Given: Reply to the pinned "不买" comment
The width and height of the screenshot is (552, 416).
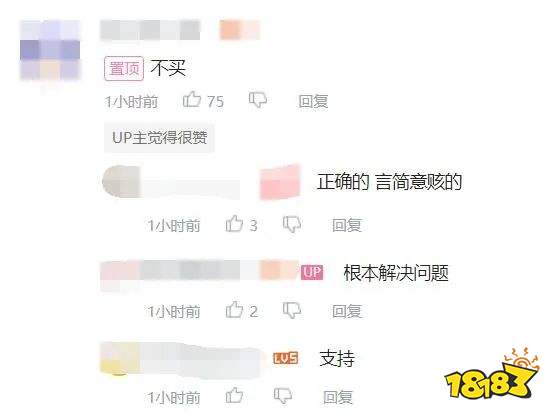Looking at the screenshot, I should [313, 101].
